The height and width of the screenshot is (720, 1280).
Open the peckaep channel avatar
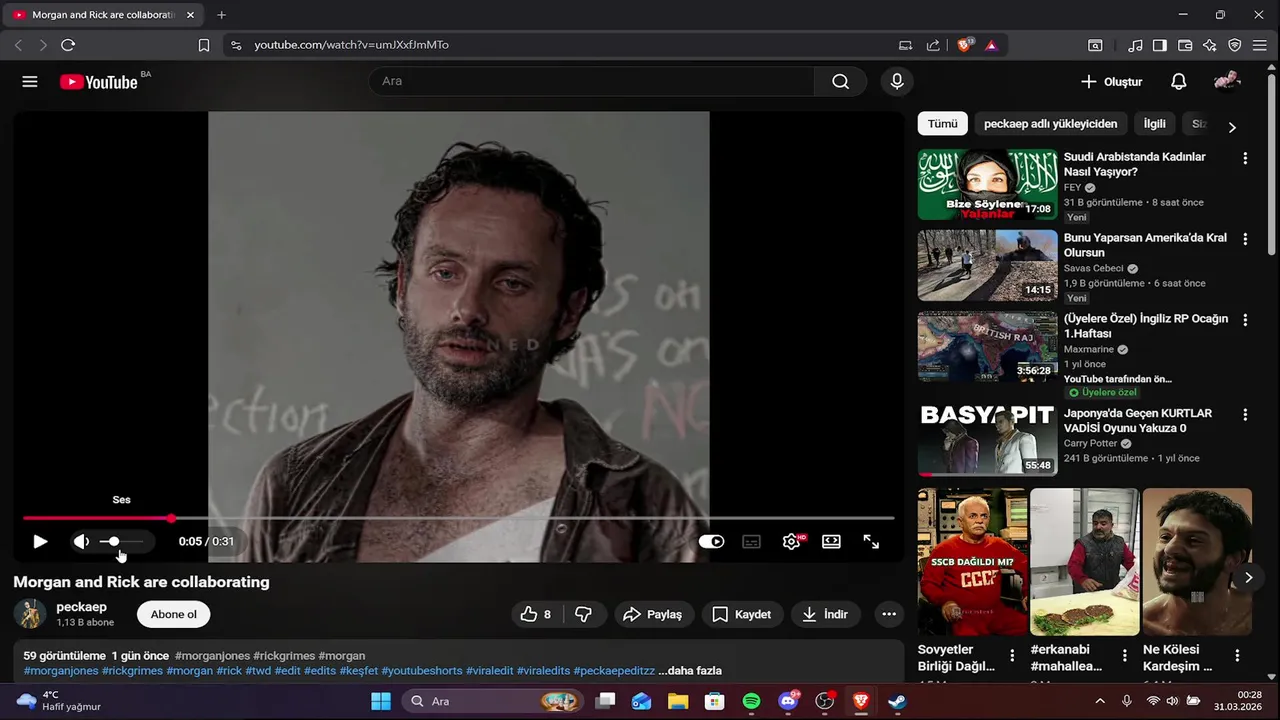point(30,614)
